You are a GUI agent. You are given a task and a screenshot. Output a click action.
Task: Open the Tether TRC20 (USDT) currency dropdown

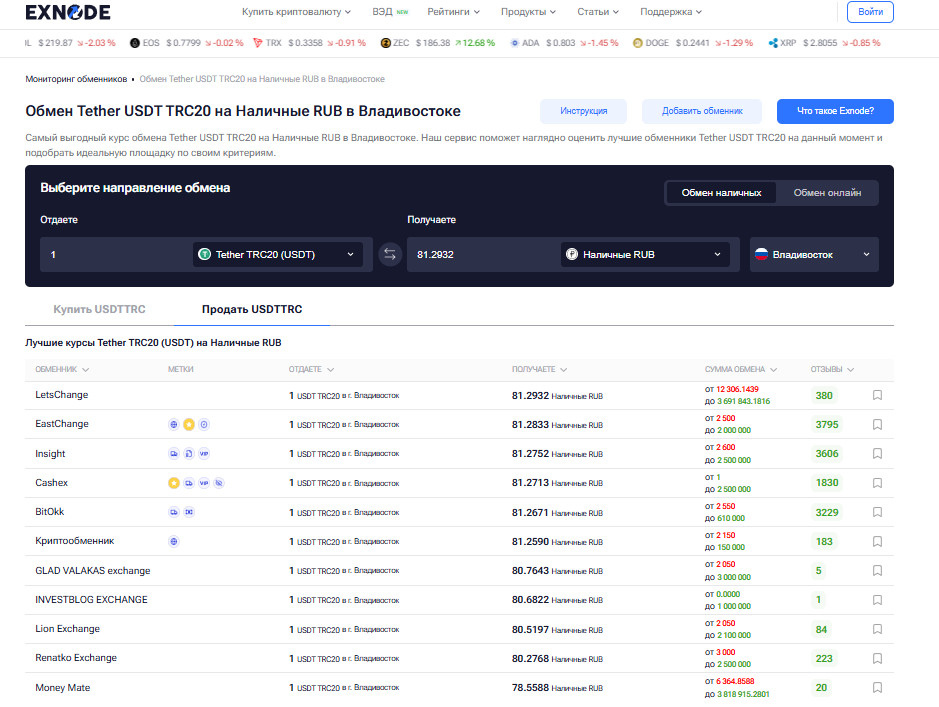tap(277, 255)
